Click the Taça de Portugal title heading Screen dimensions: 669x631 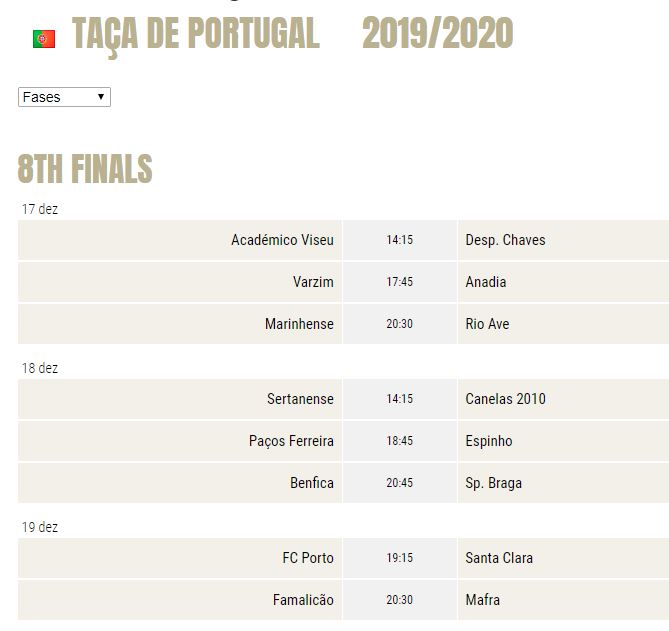[196, 34]
